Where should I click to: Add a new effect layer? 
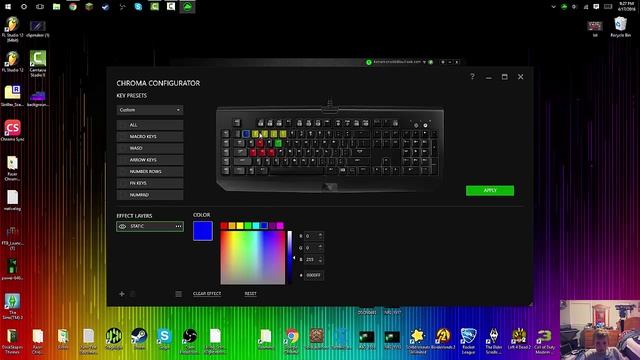click(122, 293)
